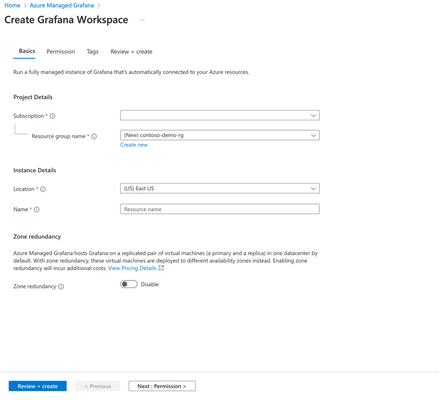Viewport: 441px width, 400px height.
Task: Open the View Pricing Details link
Action: click(132, 268)
